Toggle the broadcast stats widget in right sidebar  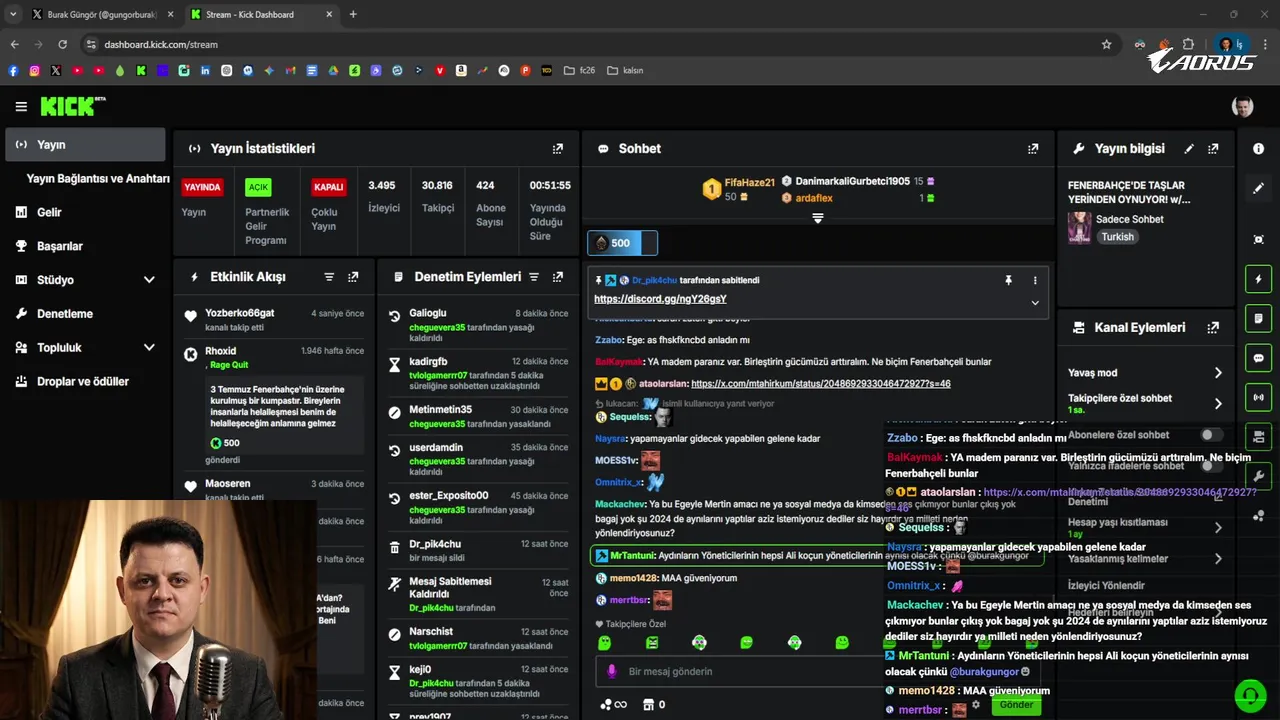point(1258,397)
